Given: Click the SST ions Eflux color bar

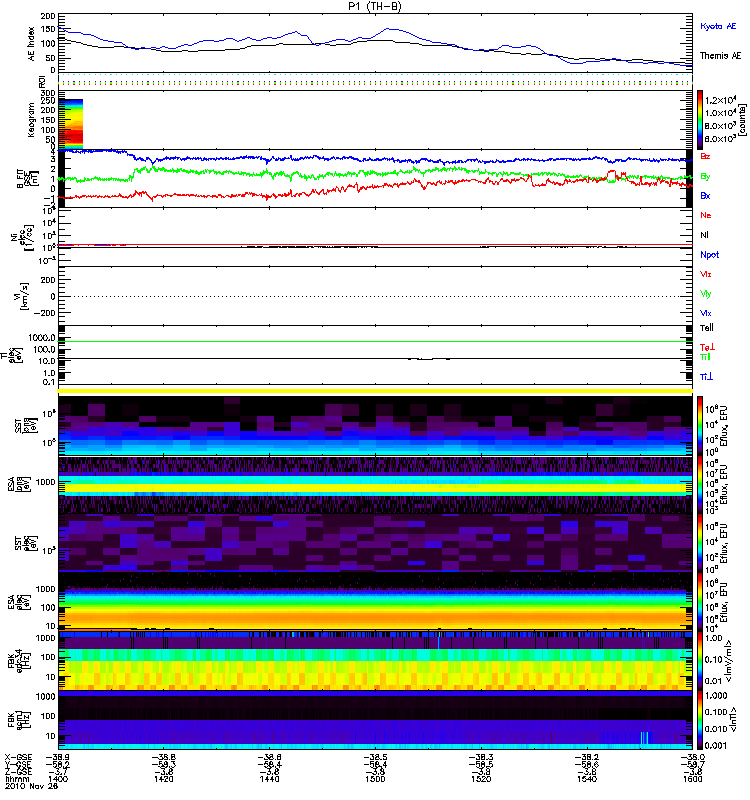Looking at the screenshot, I should pyautogui.click(x=700, y=426).
